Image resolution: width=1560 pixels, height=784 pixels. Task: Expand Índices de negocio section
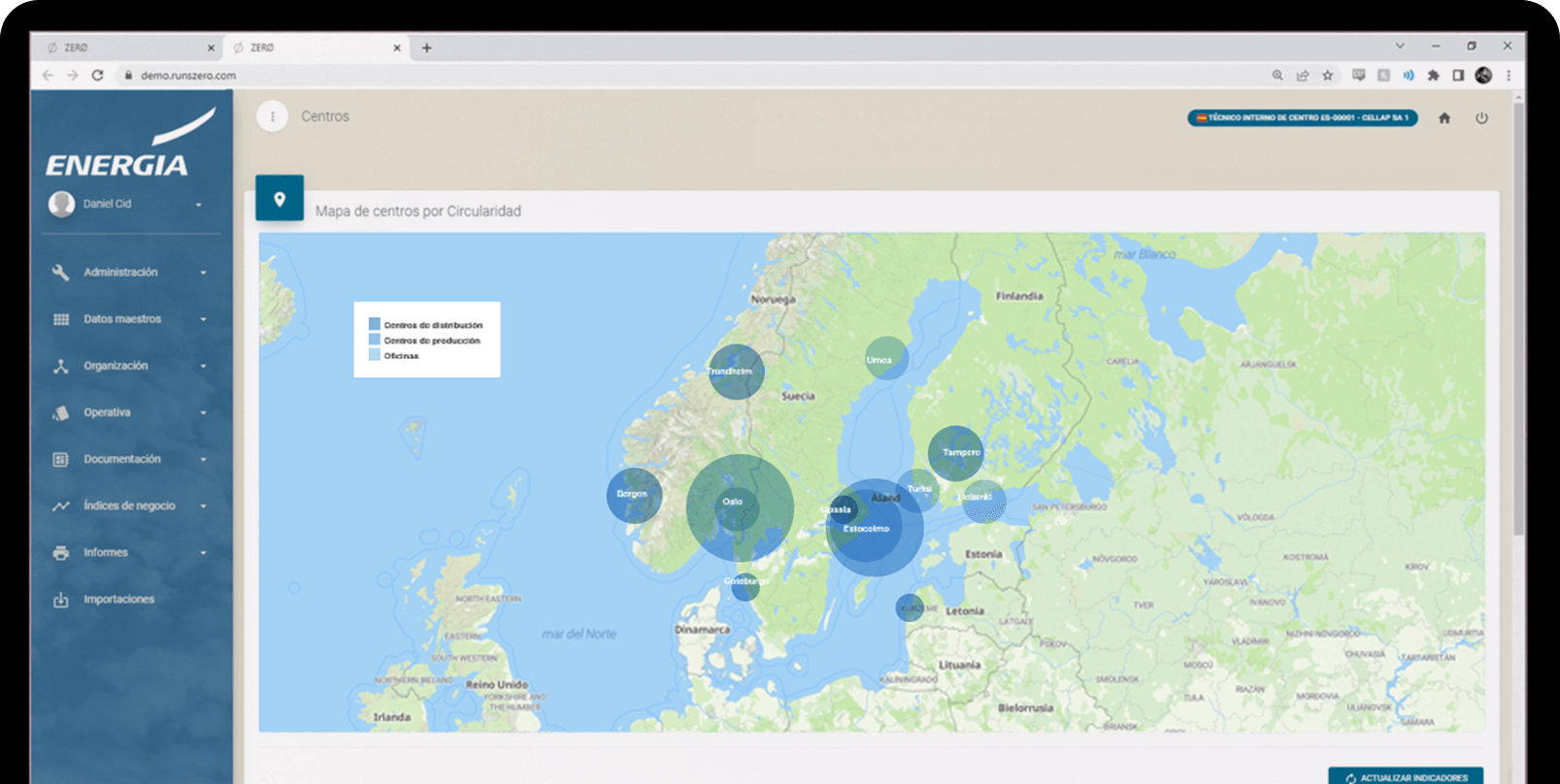129,506
